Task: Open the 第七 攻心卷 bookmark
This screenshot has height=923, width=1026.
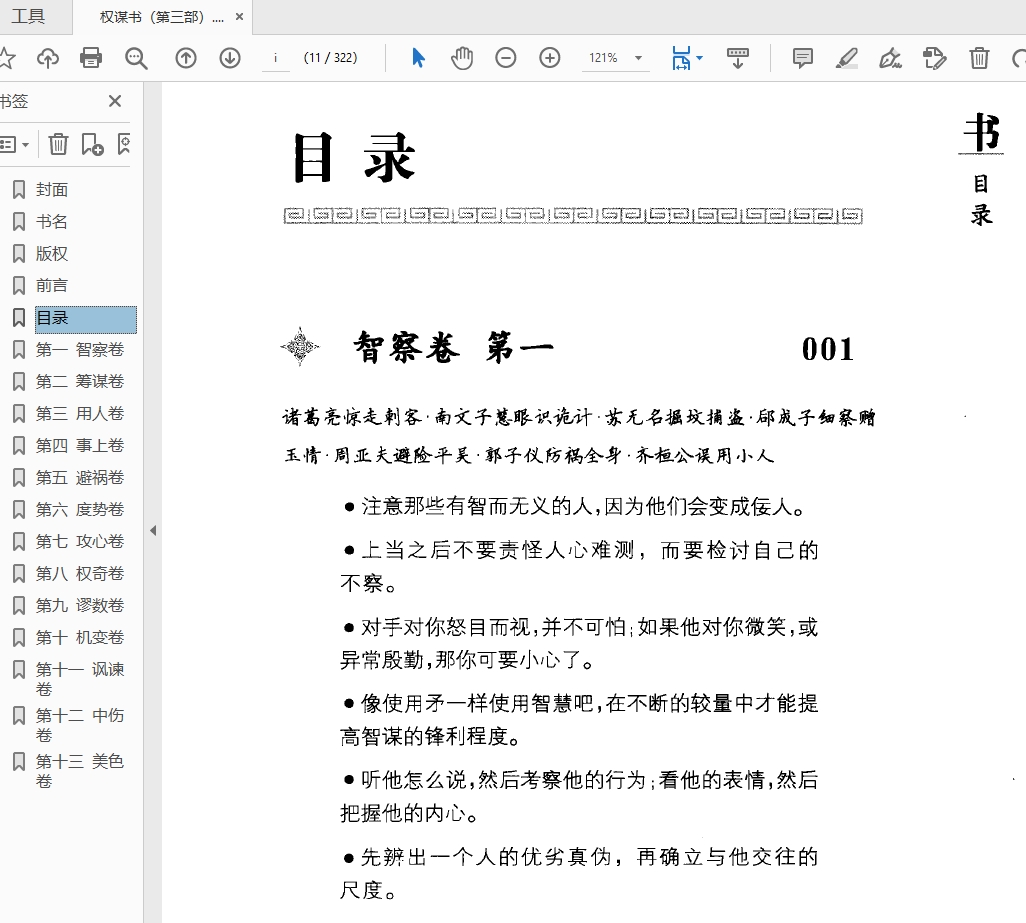Action: (x=80, y=541)
